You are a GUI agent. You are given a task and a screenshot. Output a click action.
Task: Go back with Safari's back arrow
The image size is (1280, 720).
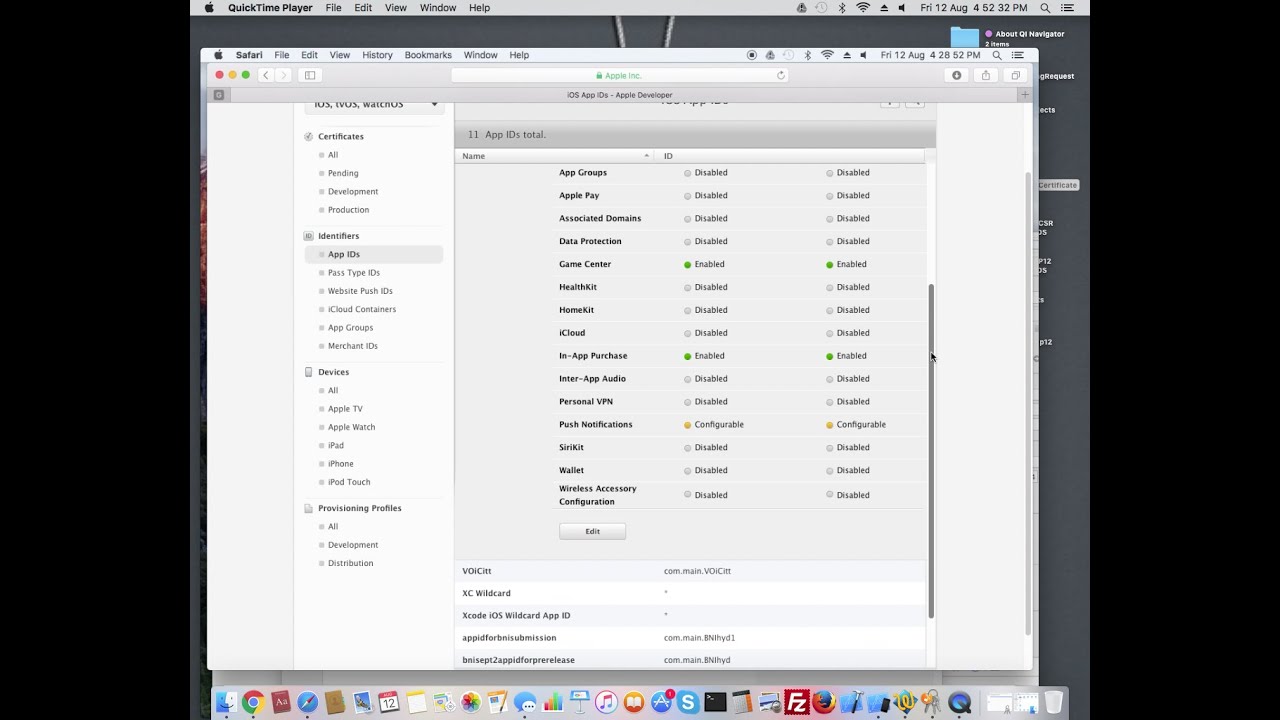pyautogui.click(x=265, y=75)
